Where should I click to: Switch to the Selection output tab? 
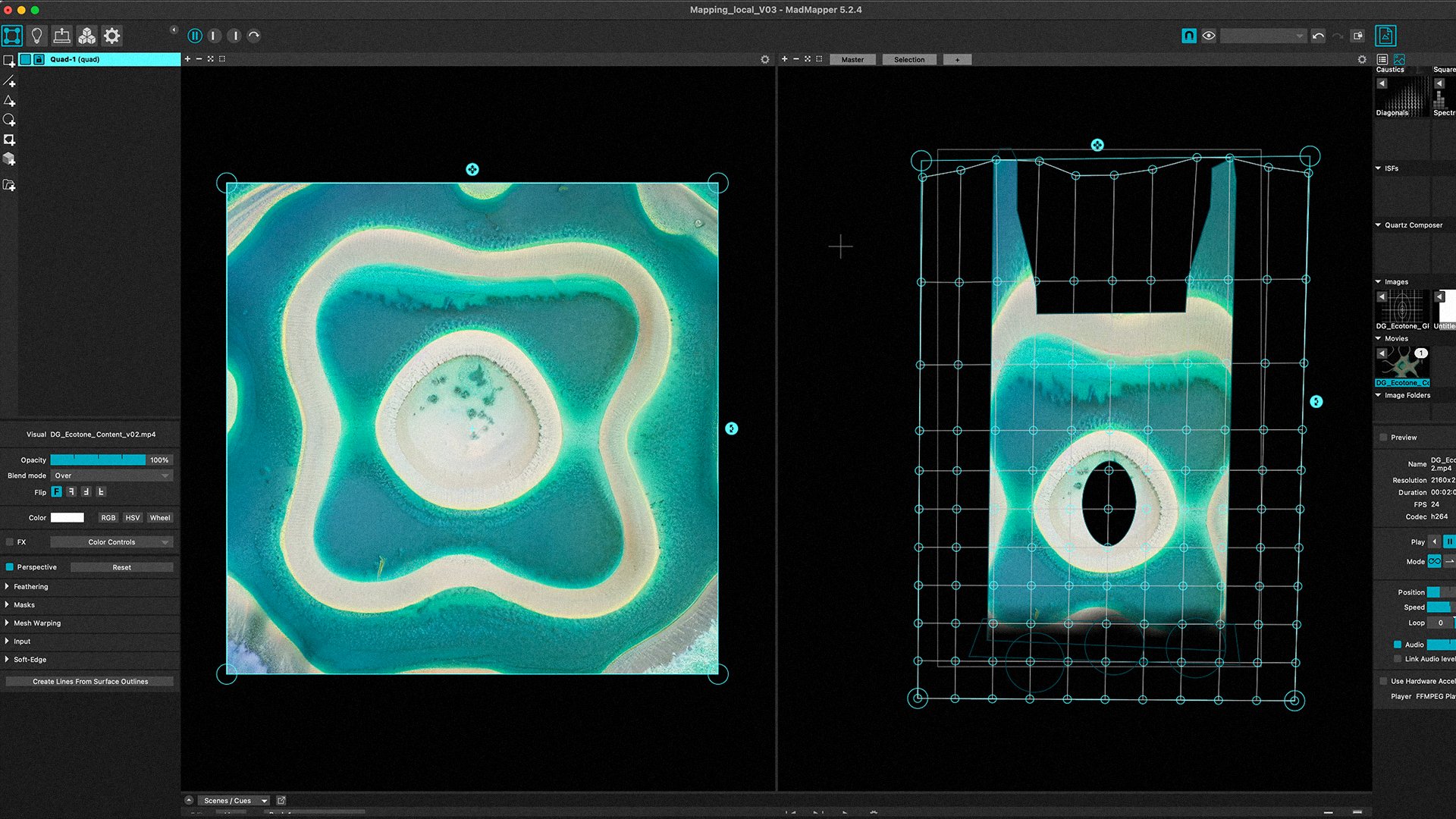click(x=909, y=60)
